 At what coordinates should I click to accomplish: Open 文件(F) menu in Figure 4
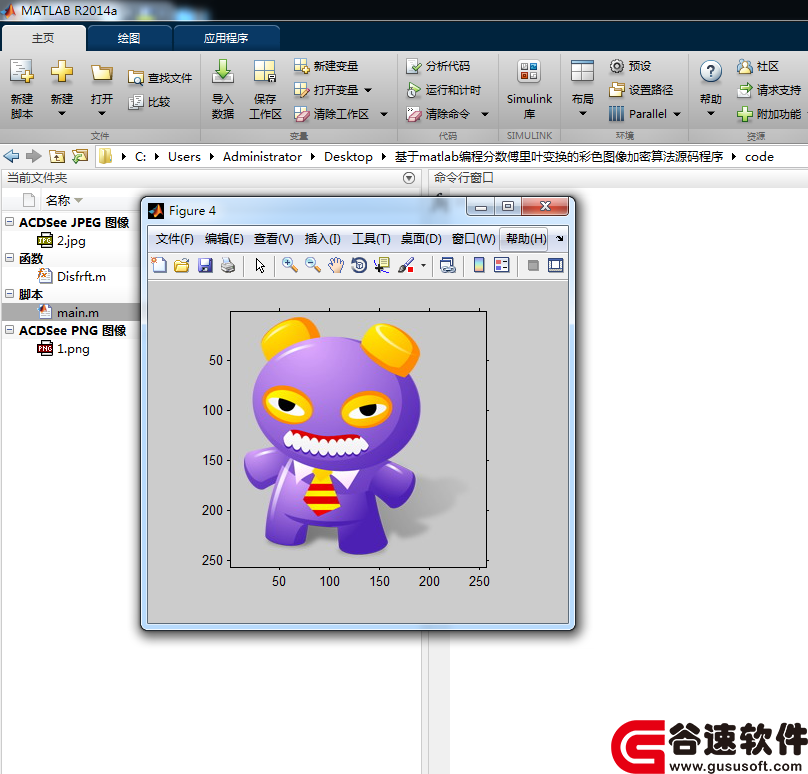[175, 239]
